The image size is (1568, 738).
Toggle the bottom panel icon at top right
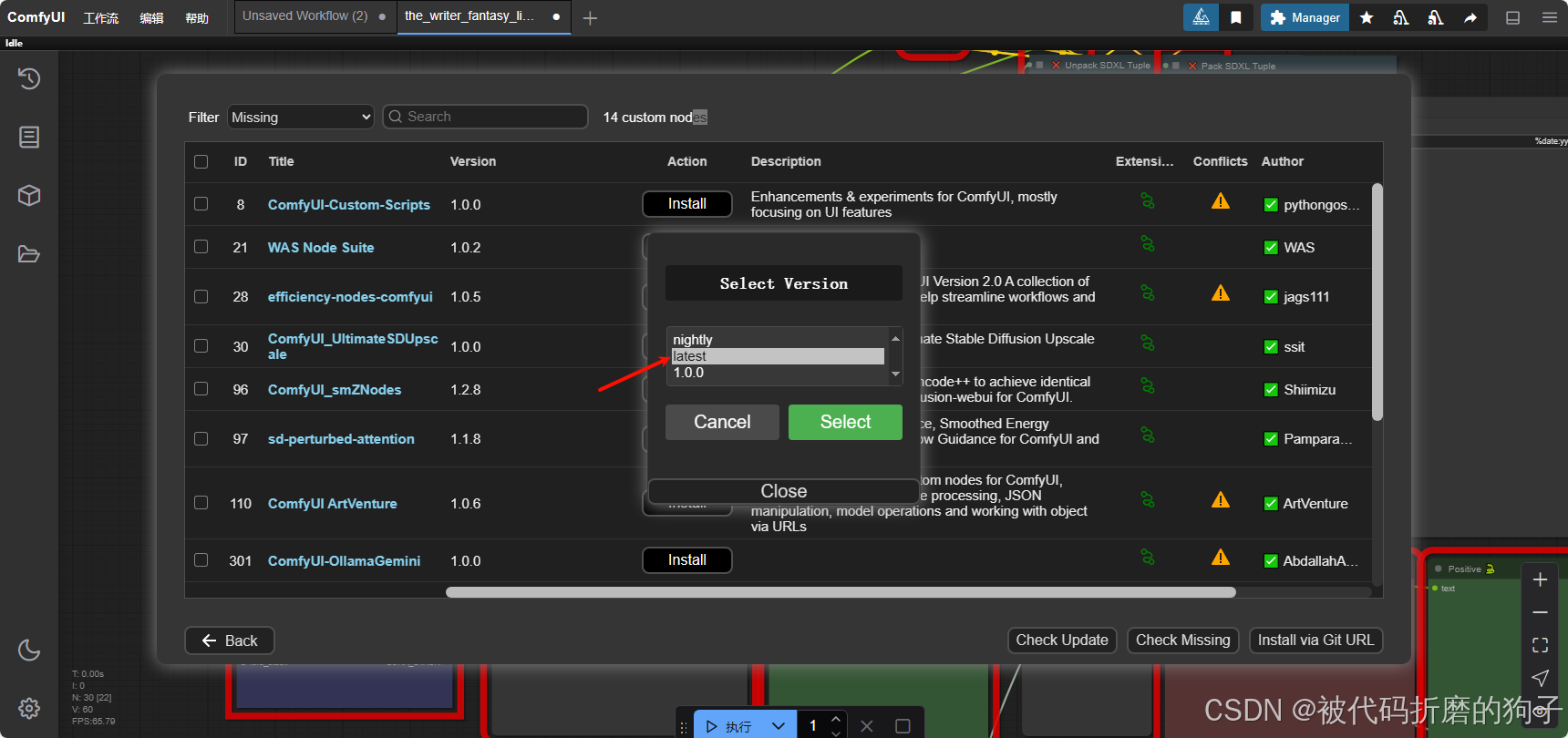point(1512,17)
